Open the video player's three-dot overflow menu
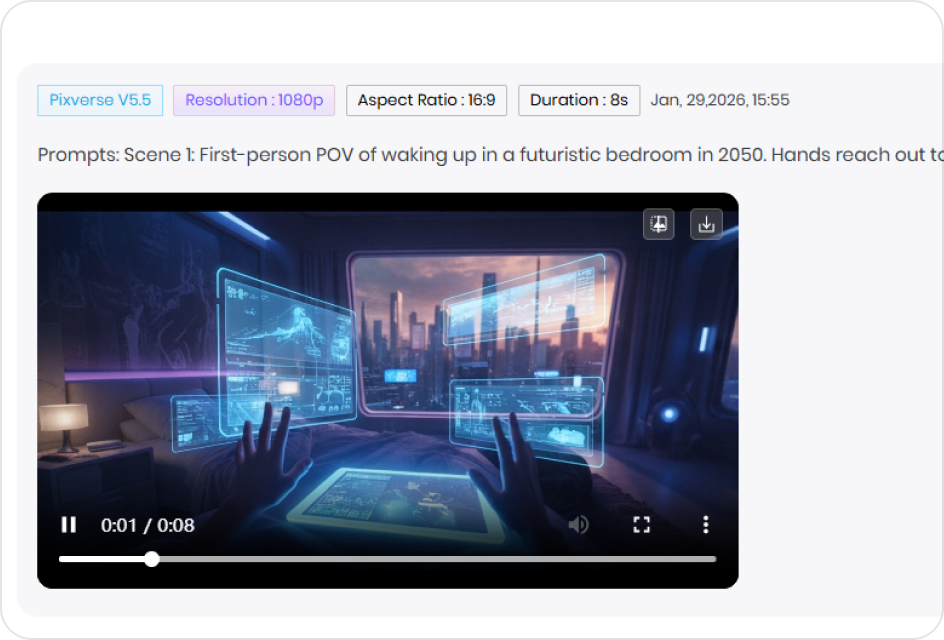Viewport: 944px width, 640px height. 706,524
